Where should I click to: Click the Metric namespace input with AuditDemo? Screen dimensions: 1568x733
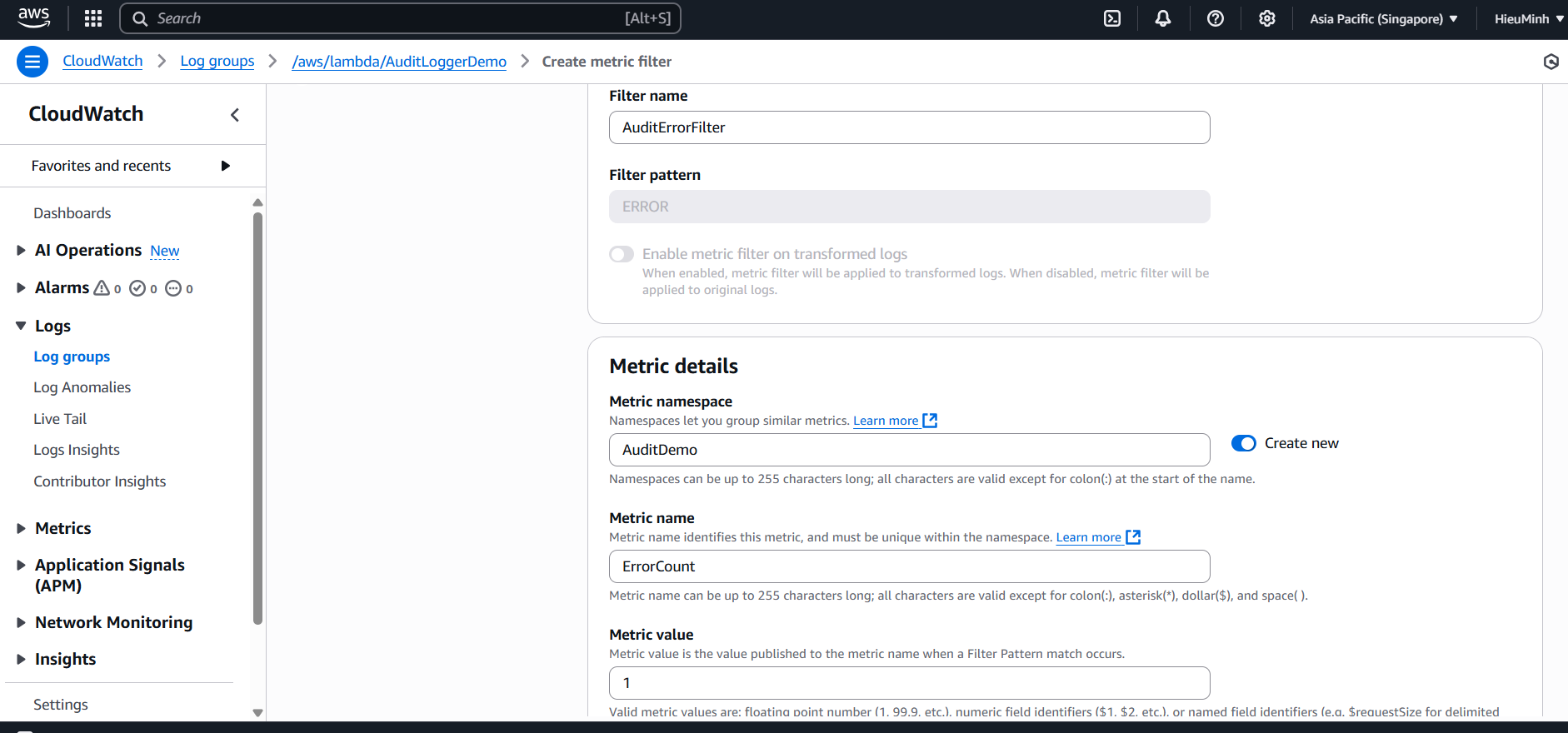click(x=910, y=450)
